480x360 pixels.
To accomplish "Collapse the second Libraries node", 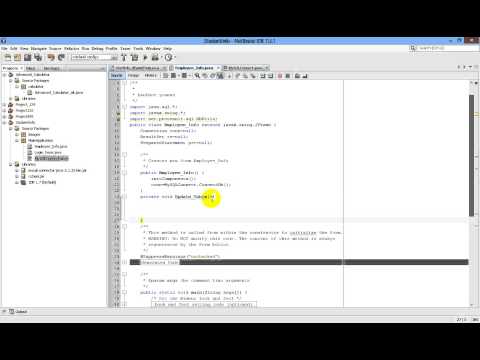I will click(11, 164).
